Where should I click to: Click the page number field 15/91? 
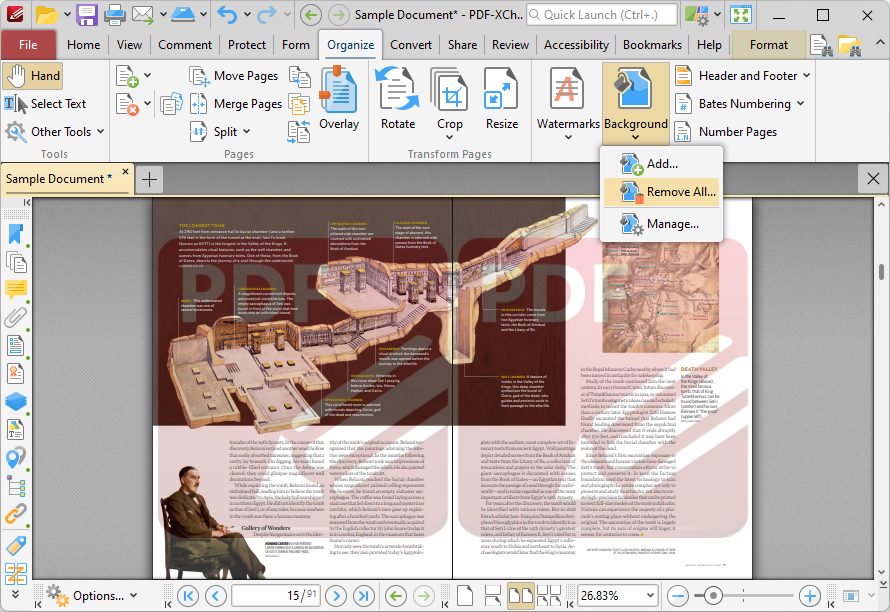[x=276, y=596]
